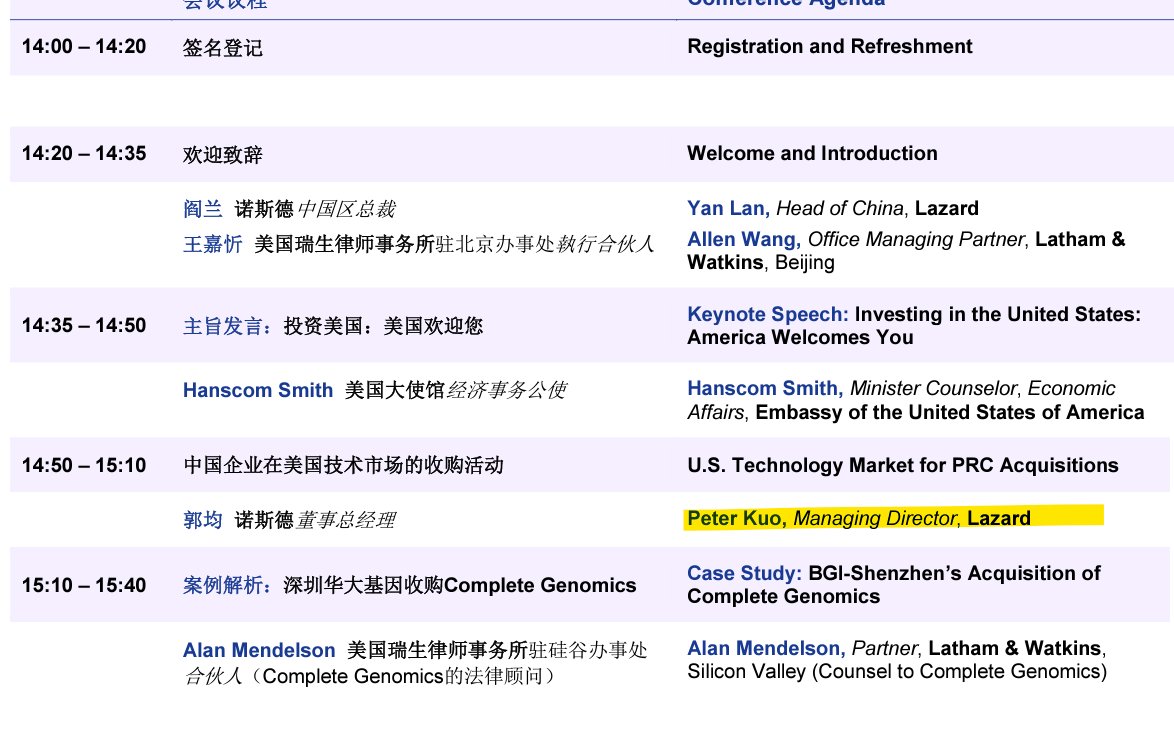The width and height of the screenshot is (1174, 736).
Task: Click the 15:10 – 15:40 time slot
Action: tap(84, 586)
